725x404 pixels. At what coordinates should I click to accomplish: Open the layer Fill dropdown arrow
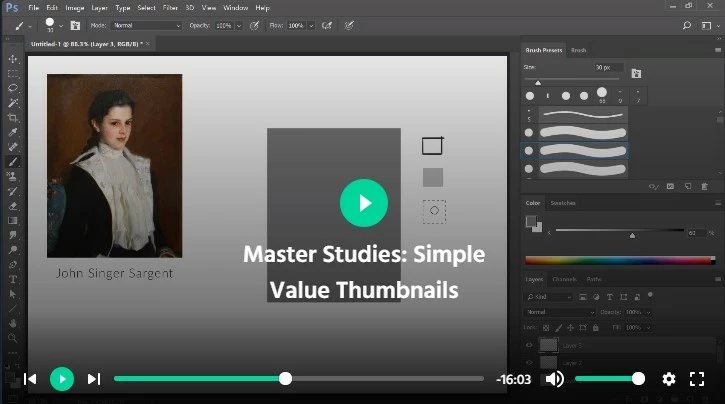click(648, 328)
